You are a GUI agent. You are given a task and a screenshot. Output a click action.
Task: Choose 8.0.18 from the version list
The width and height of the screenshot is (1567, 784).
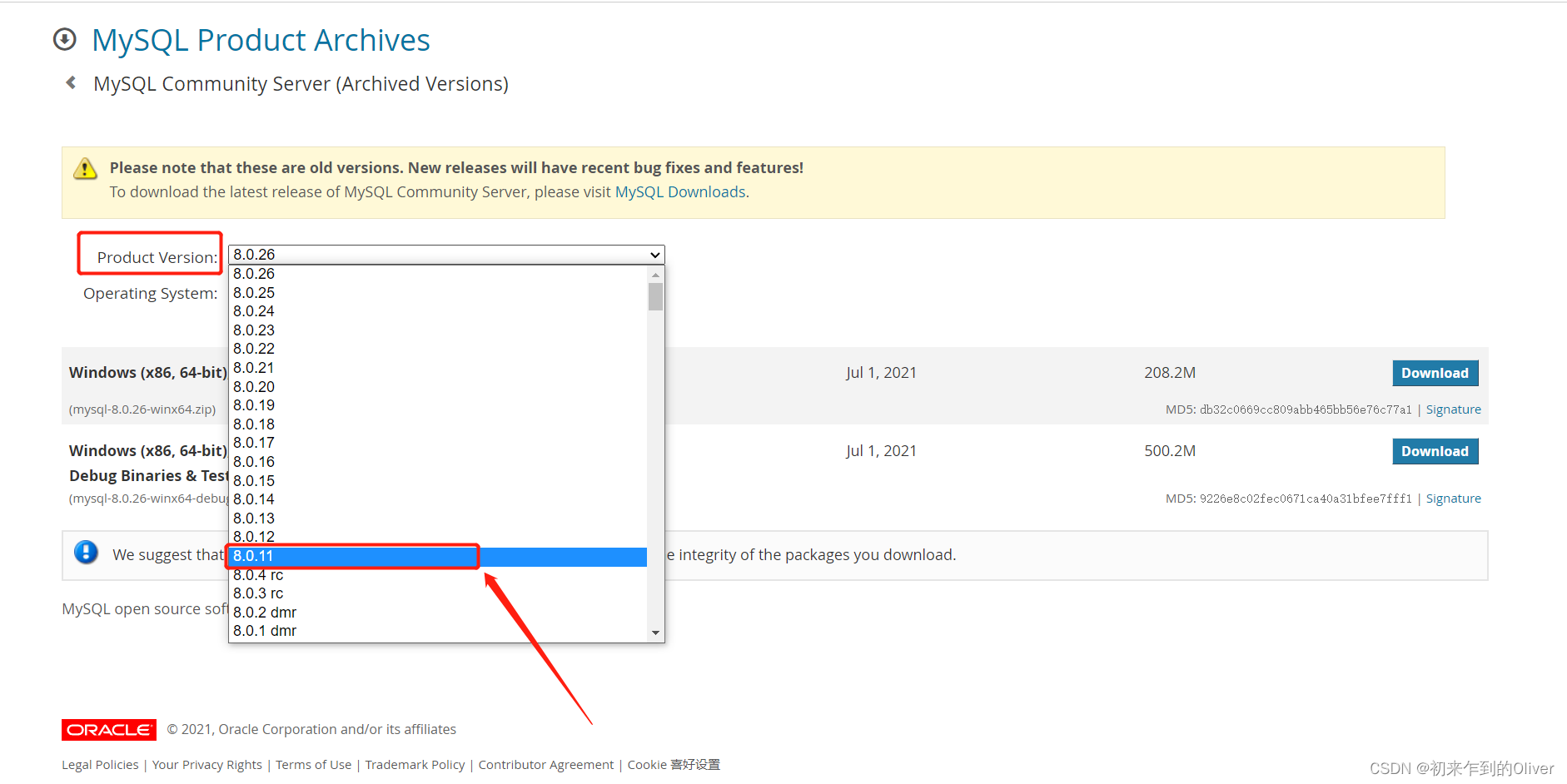(438, 424)
